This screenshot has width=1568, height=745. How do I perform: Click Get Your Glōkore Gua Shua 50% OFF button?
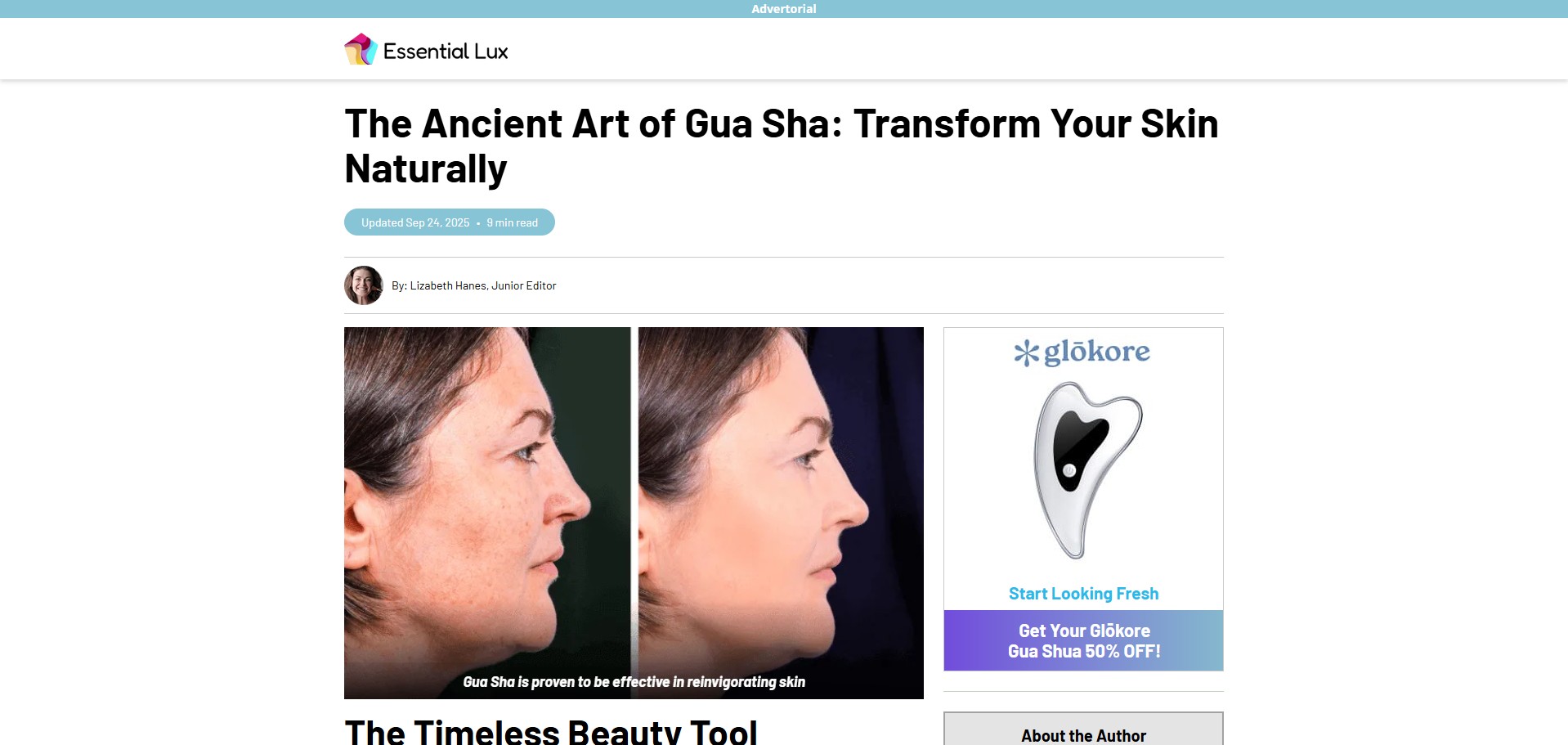pos(1083,640)
